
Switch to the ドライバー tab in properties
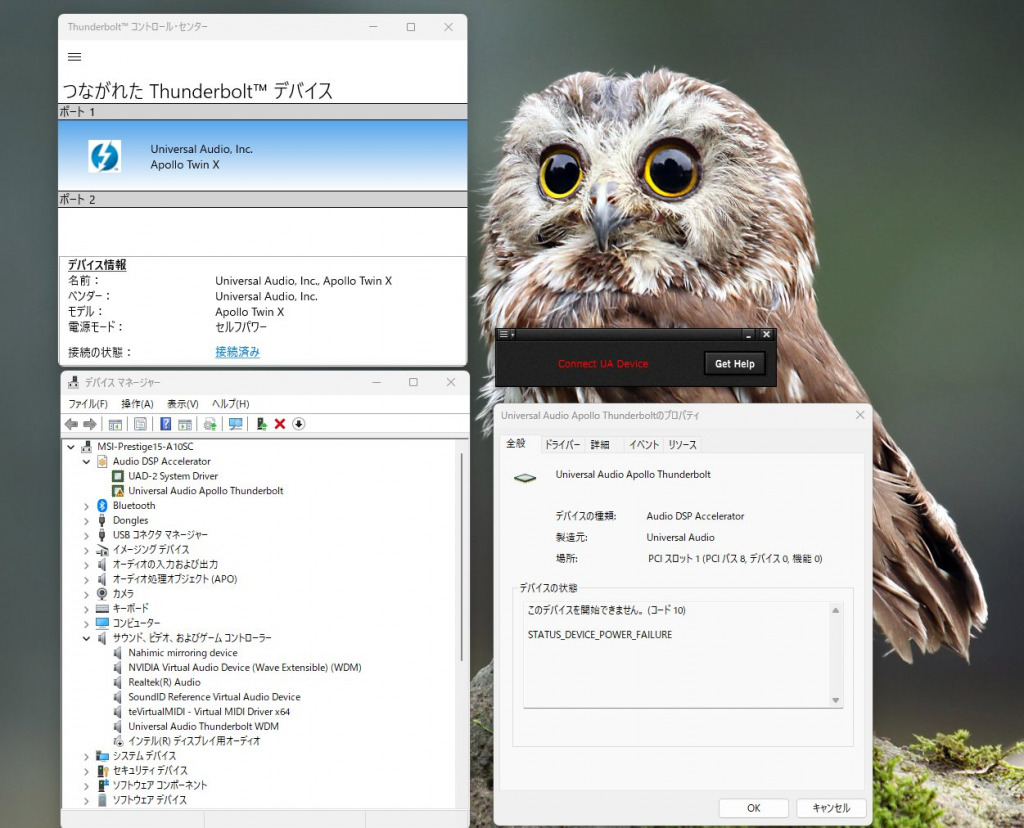click(x=562, y=445)
